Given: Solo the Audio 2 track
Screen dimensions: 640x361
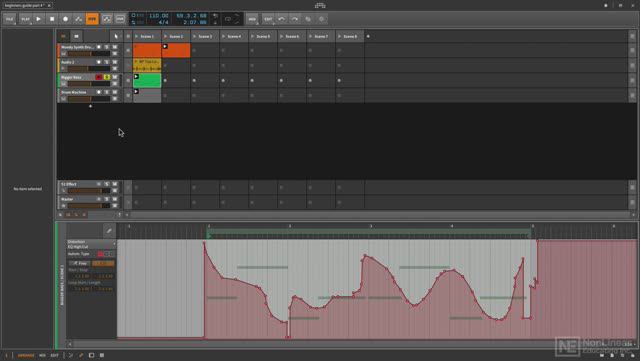Looking at the screenshot, I should tap(107, 62).
